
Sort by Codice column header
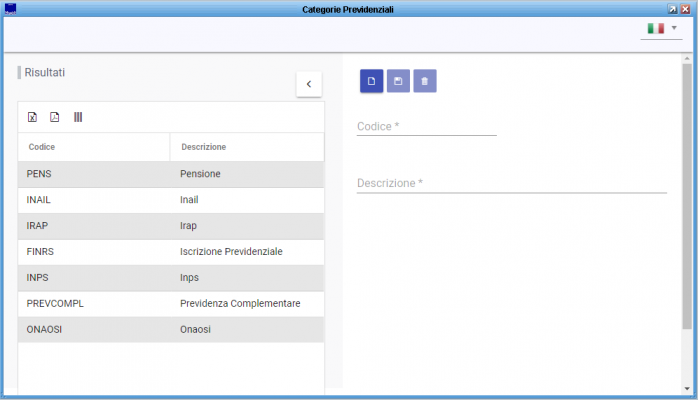(94, 147)
